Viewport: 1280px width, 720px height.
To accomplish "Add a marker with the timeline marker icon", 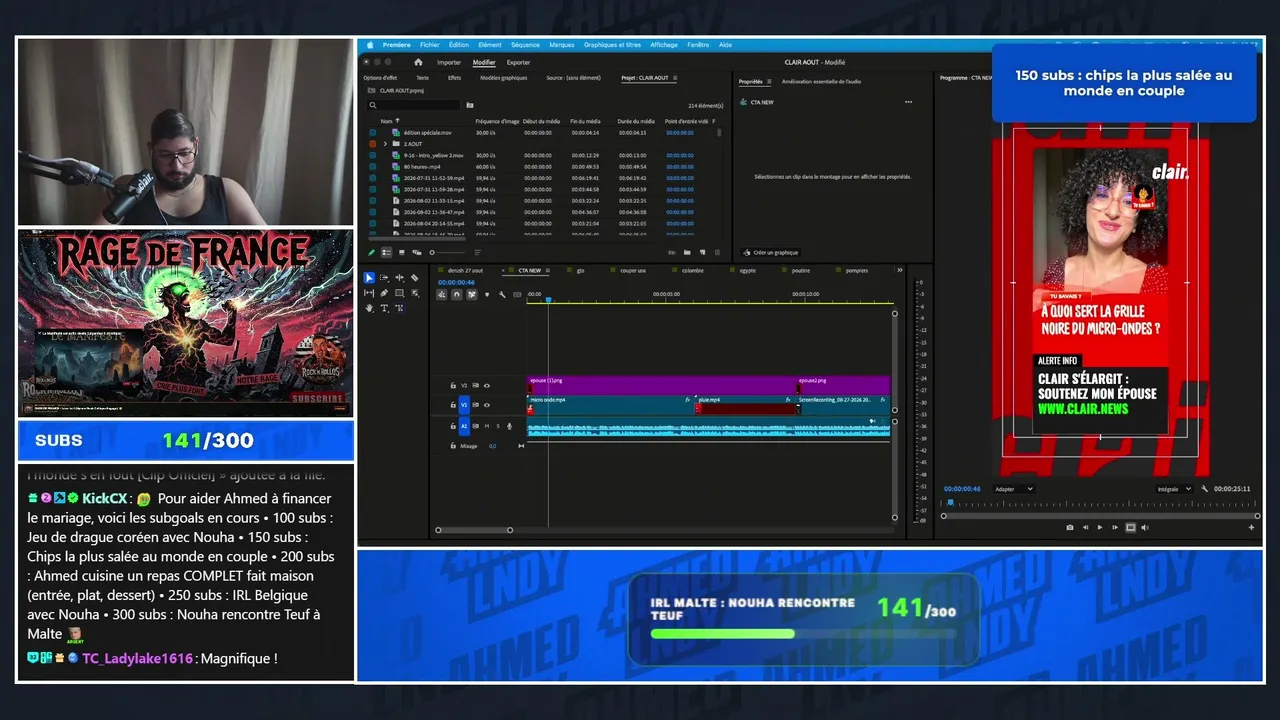I will (x=487, y=294).
